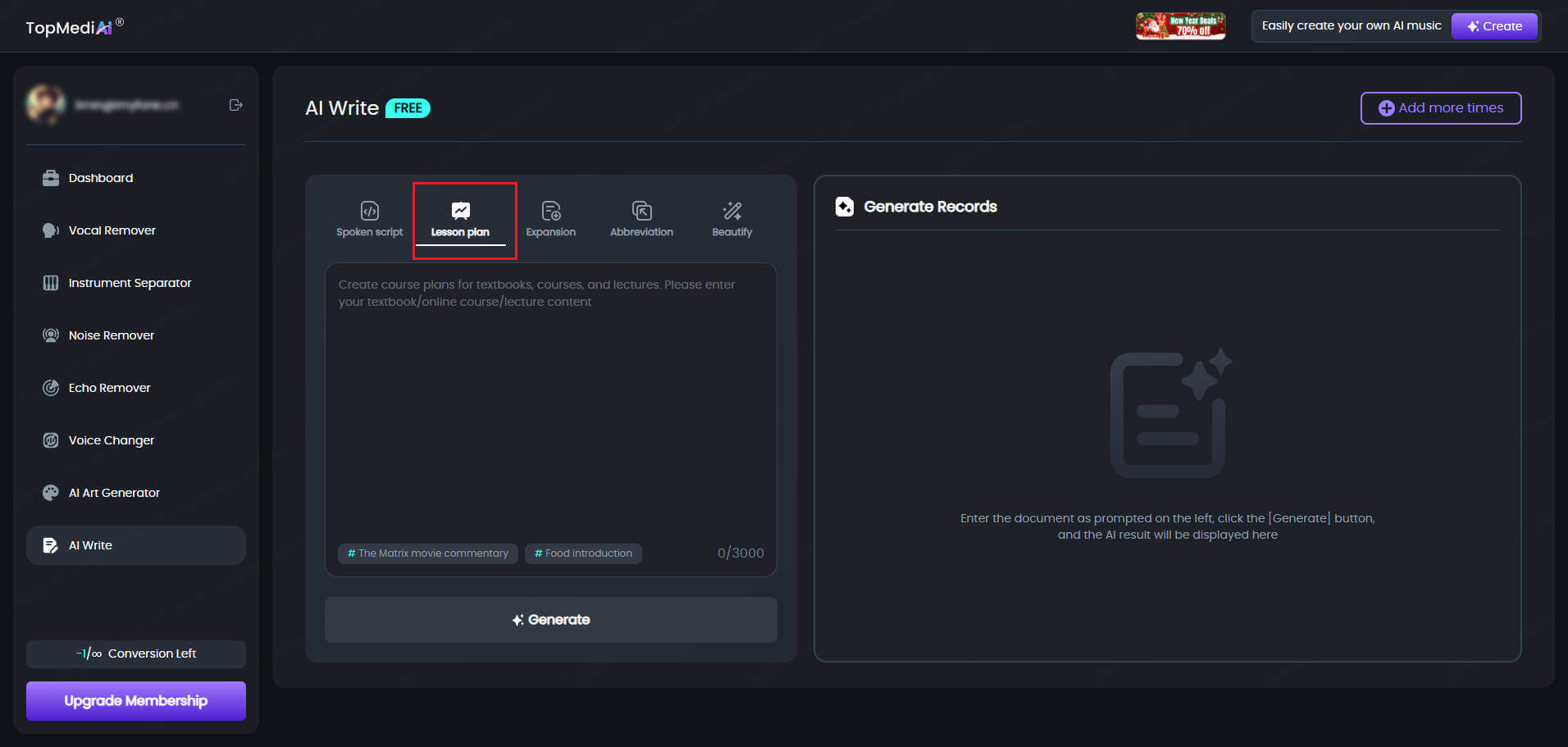Screen dimensions: 1568x747
Task: Click the Spoken script icon
Action: coord(370,211)
